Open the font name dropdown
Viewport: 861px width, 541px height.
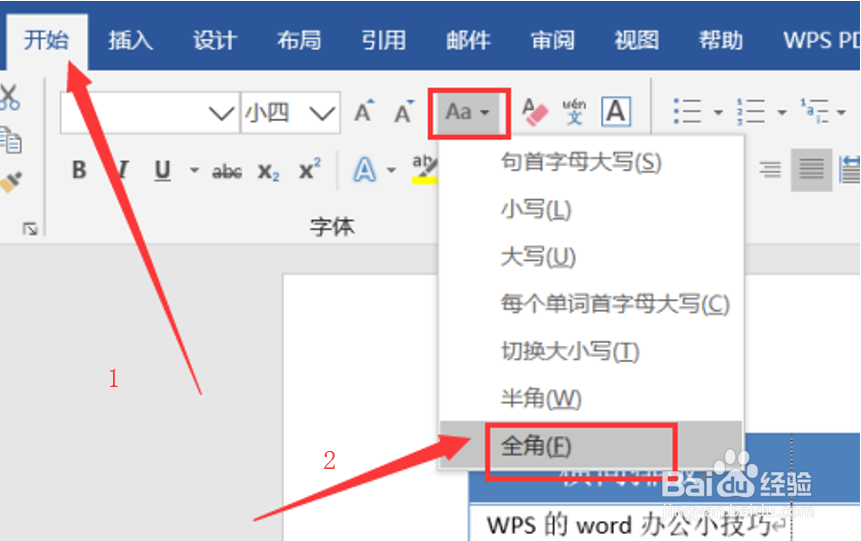[221, 113]
